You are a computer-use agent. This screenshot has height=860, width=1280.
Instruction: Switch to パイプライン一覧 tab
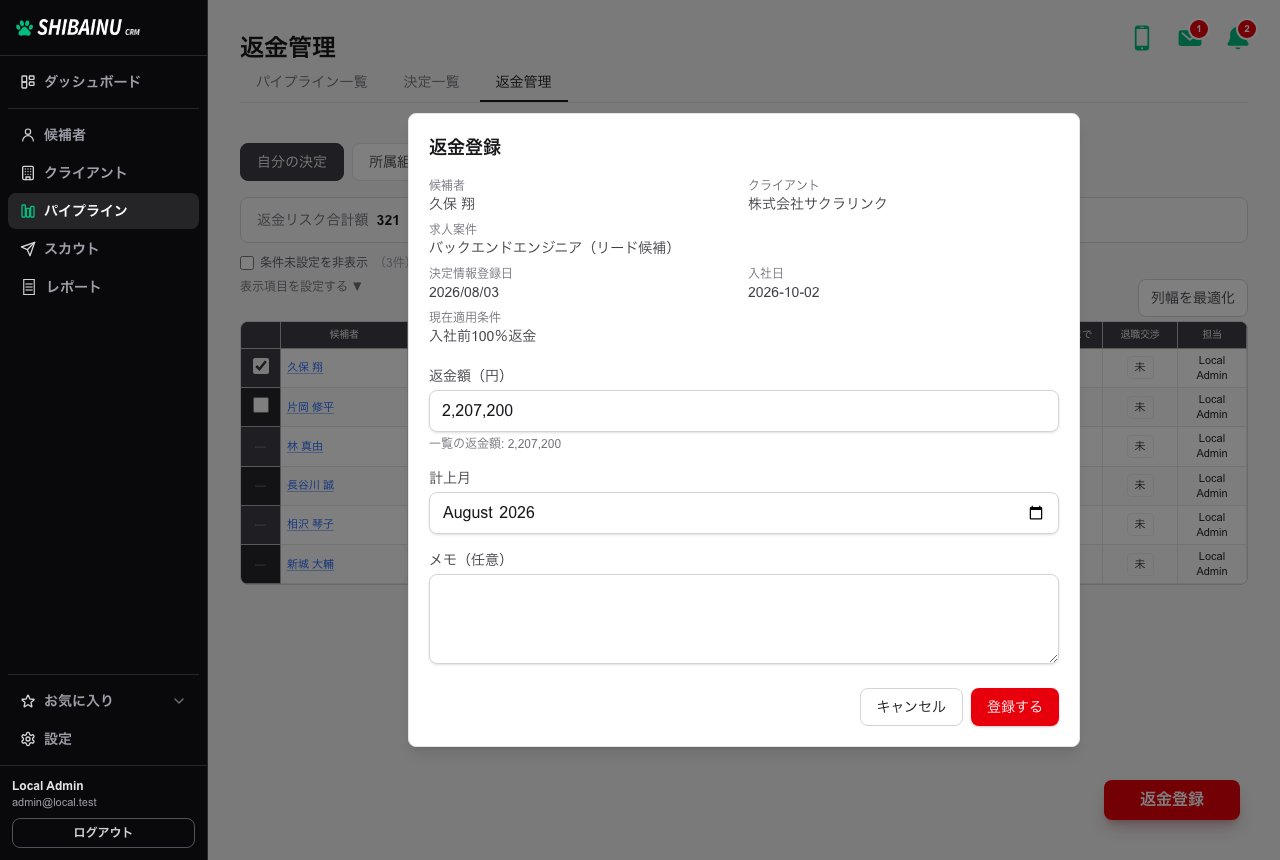[x=312, y=82]
